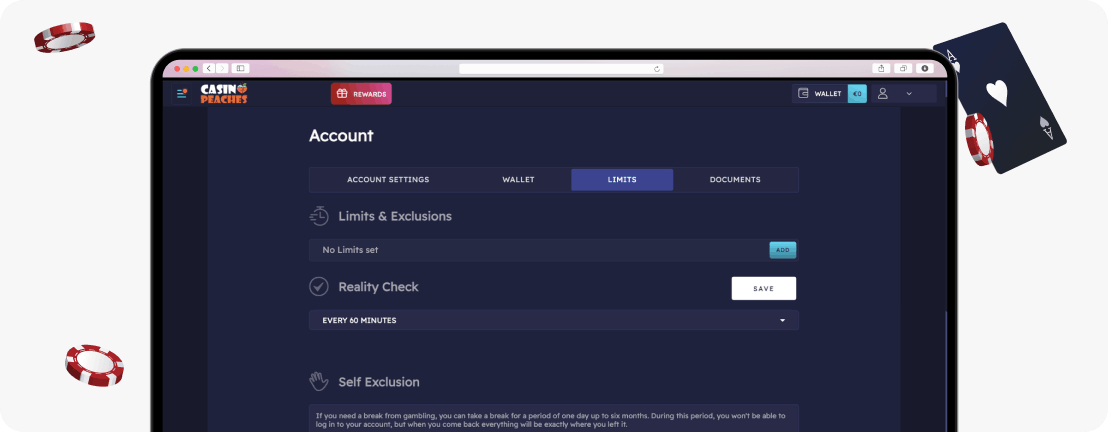The image size is (1108, 432).
Task: Open the hamburger side menu
Action: [182, 93]
